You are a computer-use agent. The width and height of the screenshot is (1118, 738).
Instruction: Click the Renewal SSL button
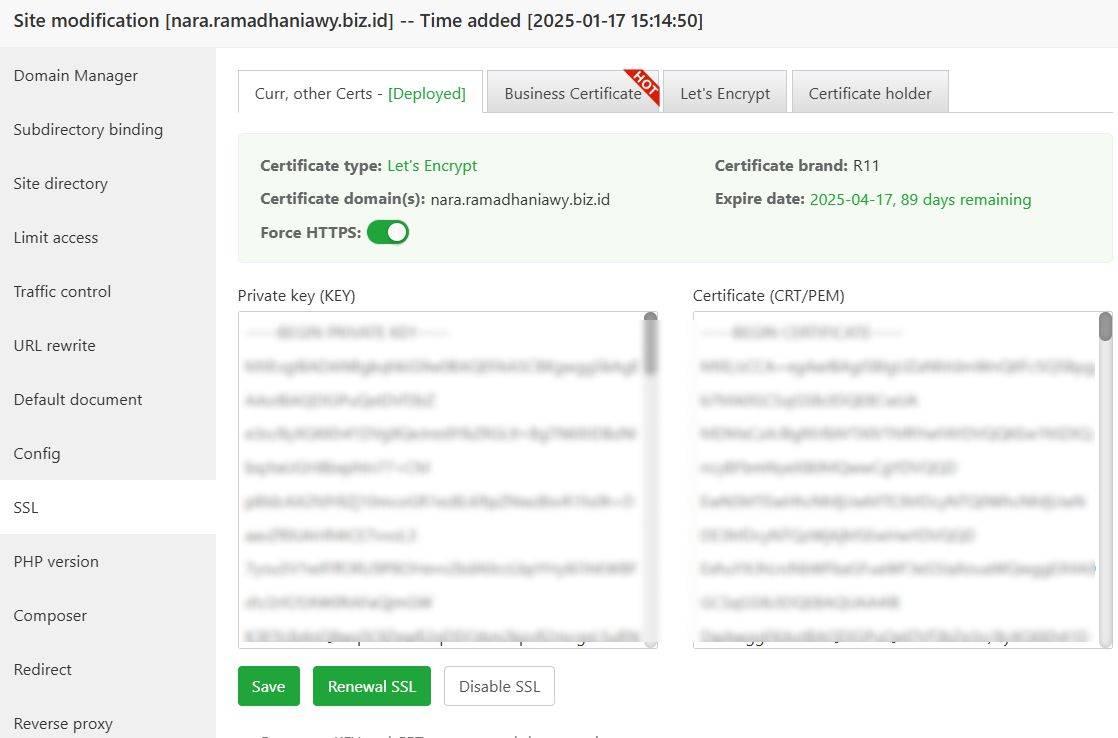(372, 686)
